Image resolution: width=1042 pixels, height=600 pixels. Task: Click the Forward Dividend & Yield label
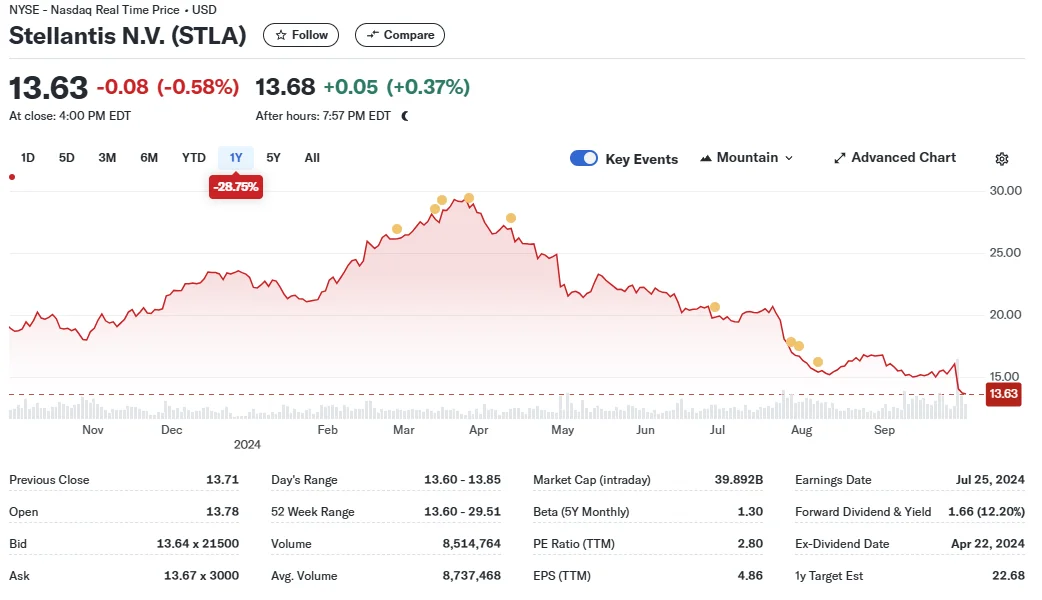[x=863, y=512]
